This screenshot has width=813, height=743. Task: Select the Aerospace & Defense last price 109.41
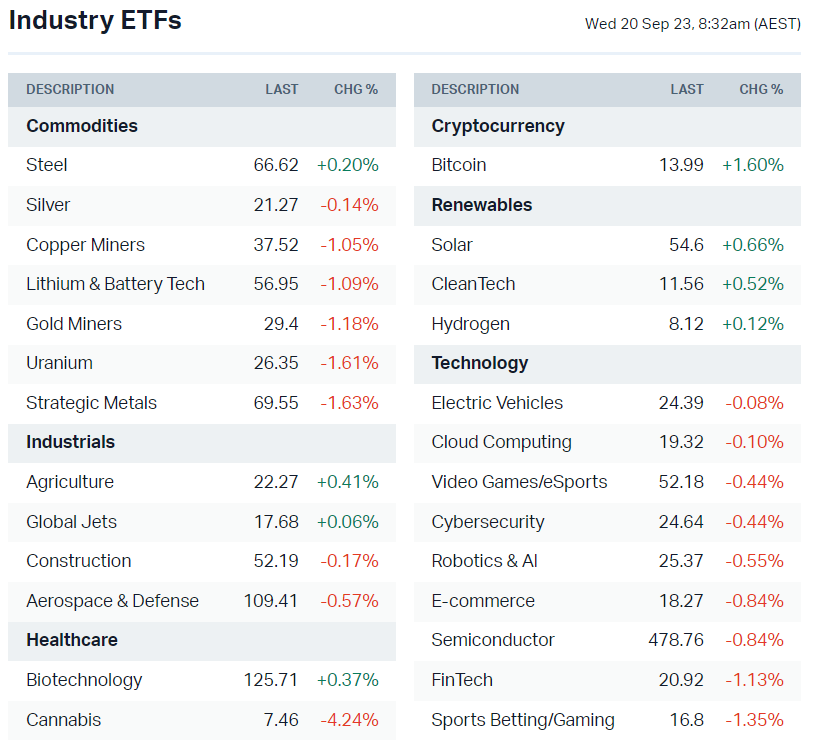pos(271,601)
